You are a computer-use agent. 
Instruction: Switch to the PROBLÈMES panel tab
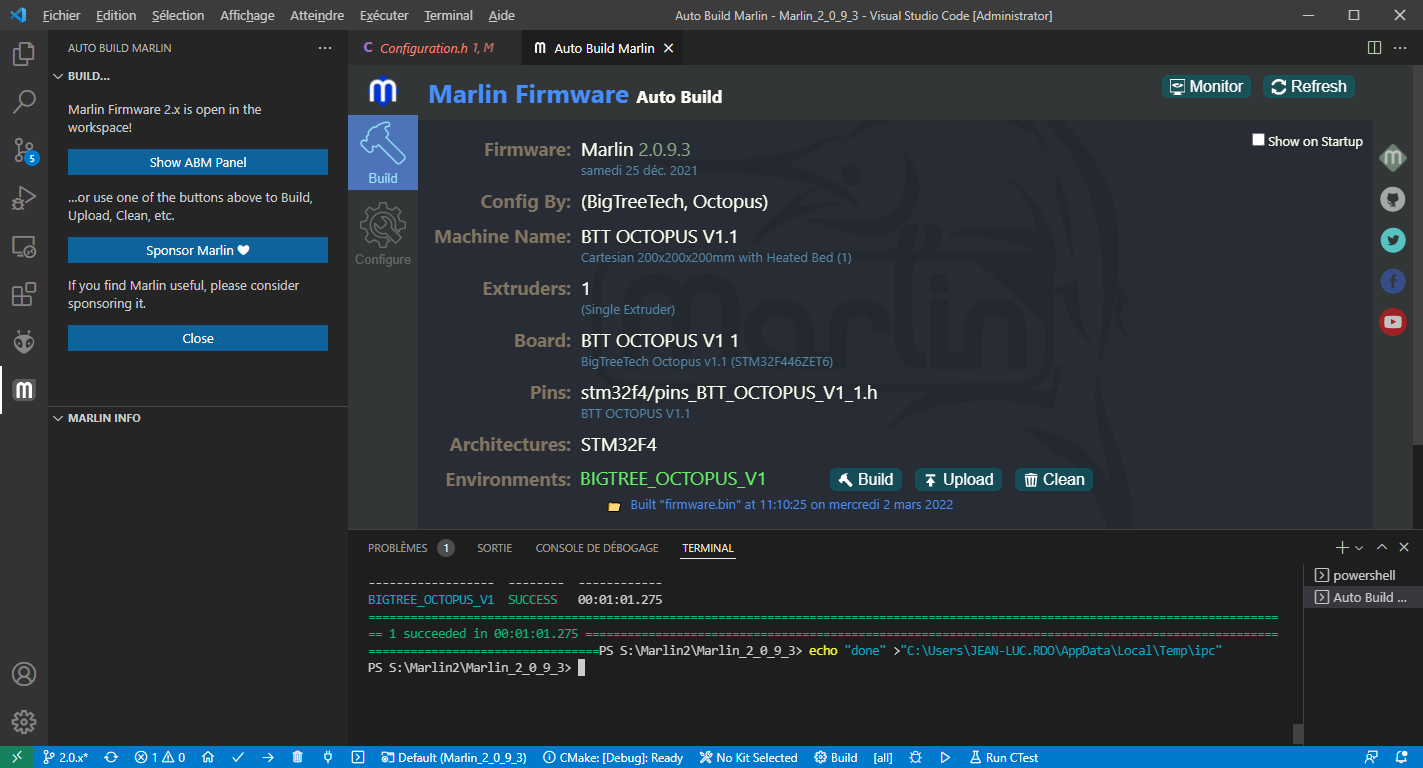point(411,548)
